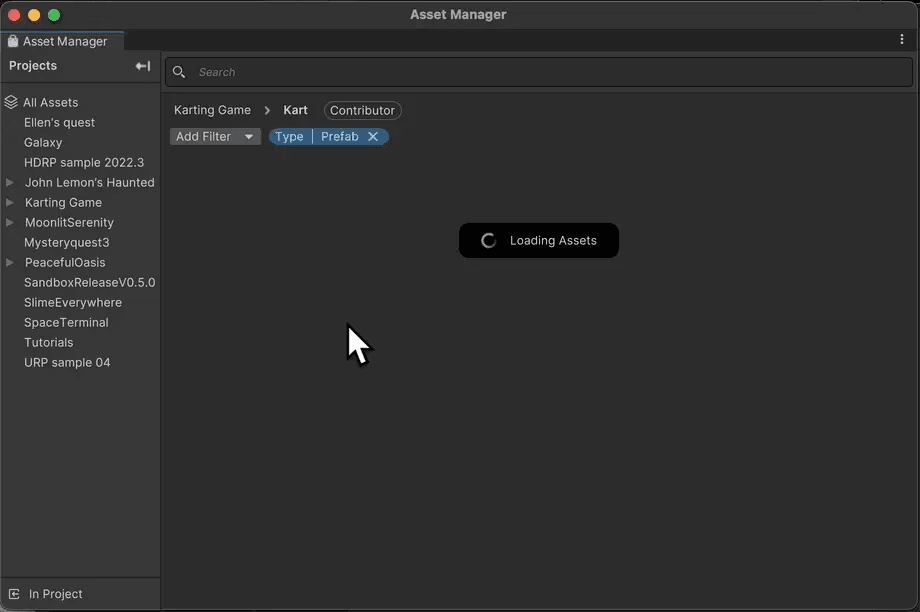
Task: Select the All Assets stacked-layers icon
Action: point(11,102)
